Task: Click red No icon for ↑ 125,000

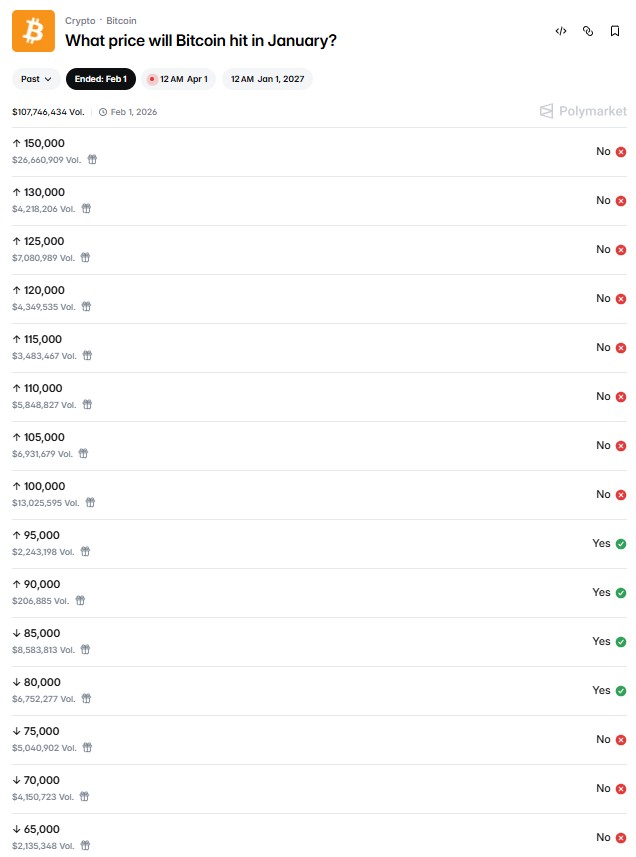Action: coord(621,250)
